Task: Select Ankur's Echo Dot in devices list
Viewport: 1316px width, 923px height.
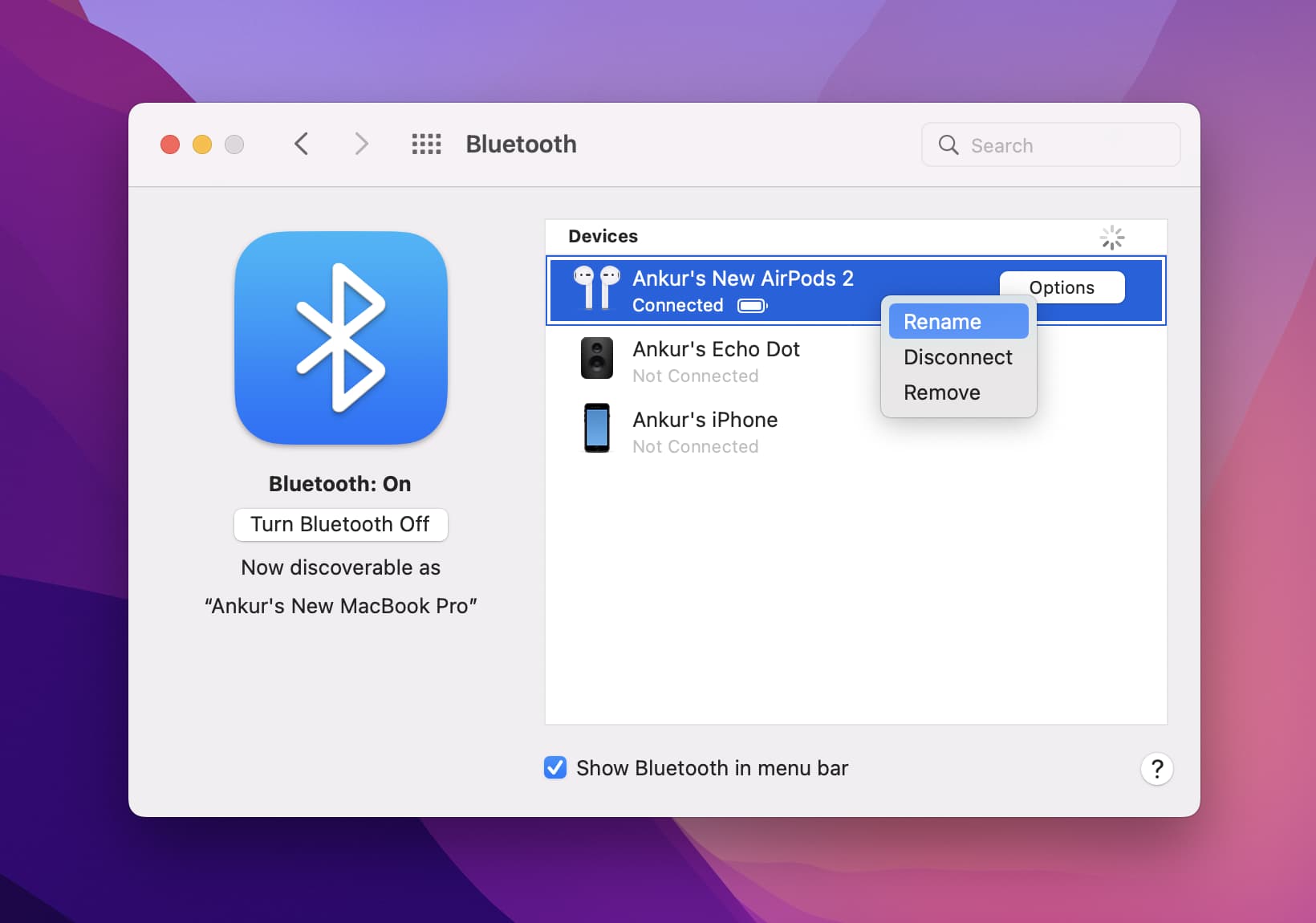Action: point(855,361)
